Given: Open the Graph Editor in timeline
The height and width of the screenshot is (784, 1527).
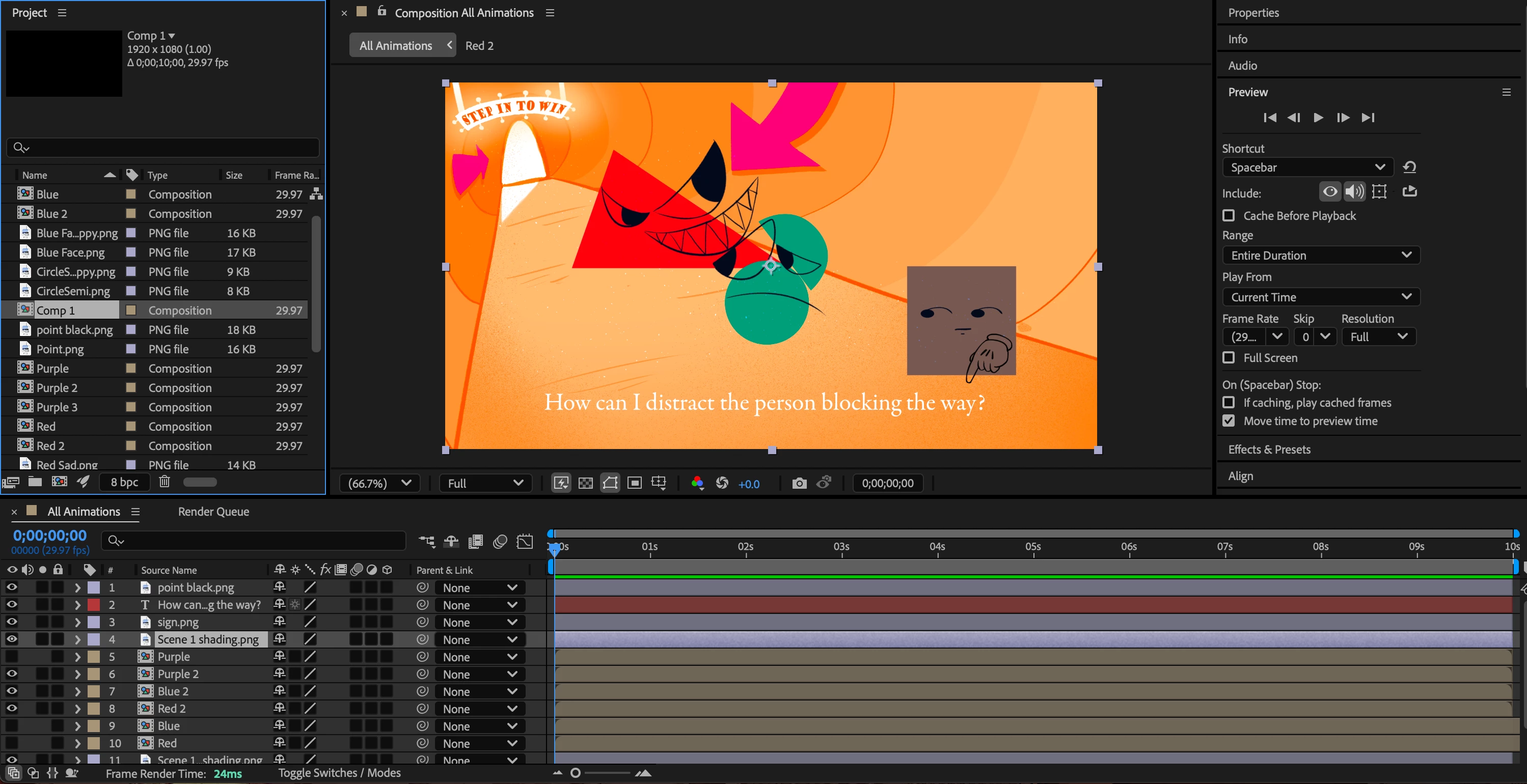Looking at the screenshot, I should 525,541.
